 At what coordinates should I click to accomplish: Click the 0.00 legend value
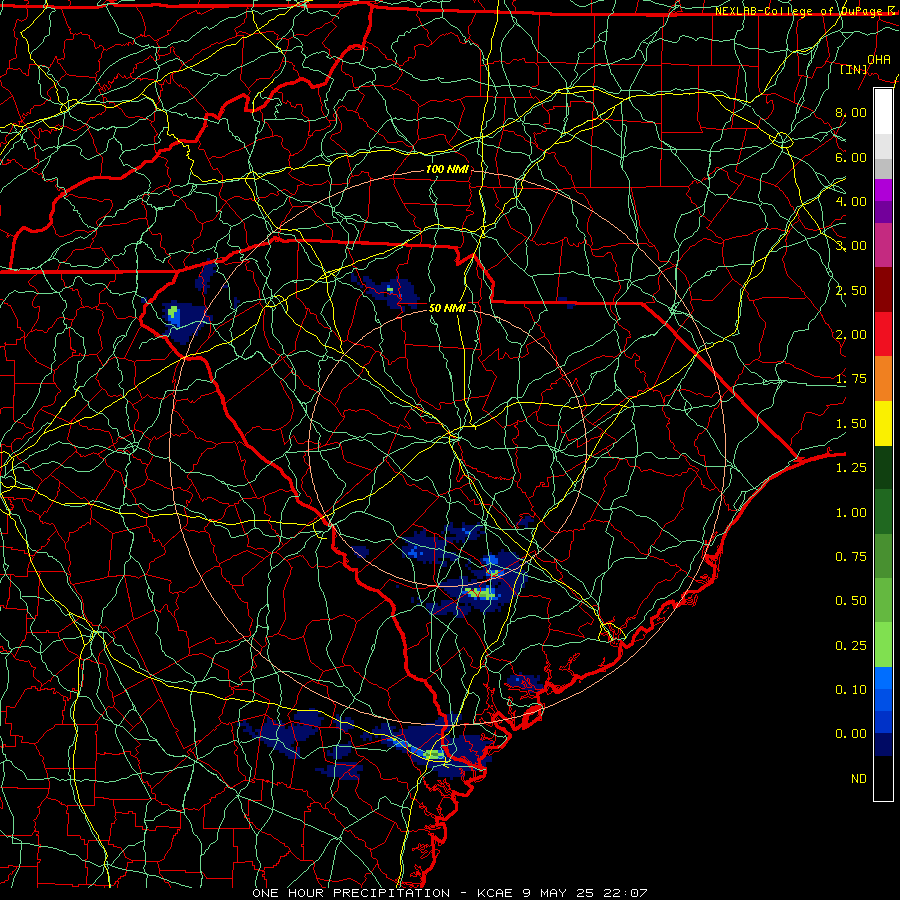point(851,734)
